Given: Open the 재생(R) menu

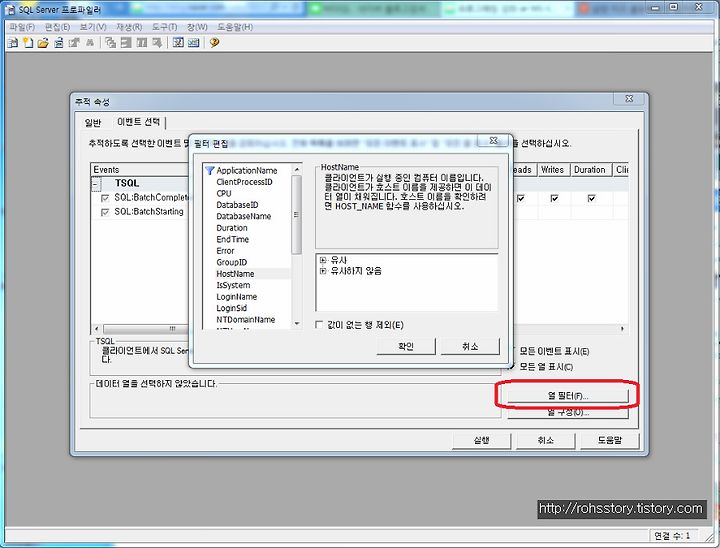Looking at the screenshot, I should [129, 27].
